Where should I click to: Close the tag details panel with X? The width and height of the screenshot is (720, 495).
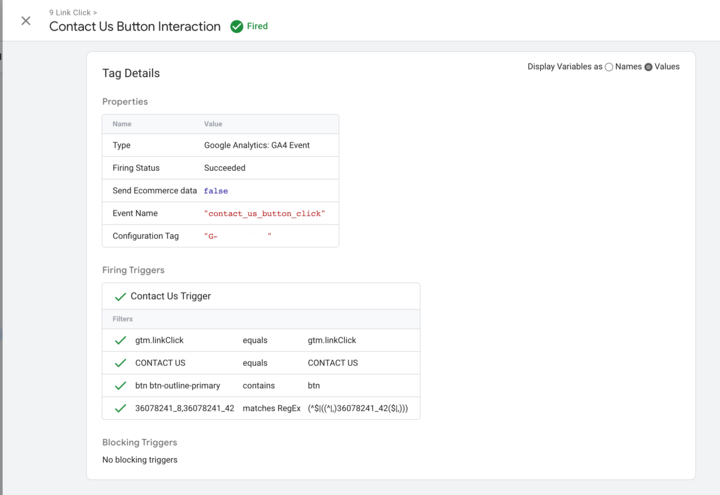coord(26,21)
